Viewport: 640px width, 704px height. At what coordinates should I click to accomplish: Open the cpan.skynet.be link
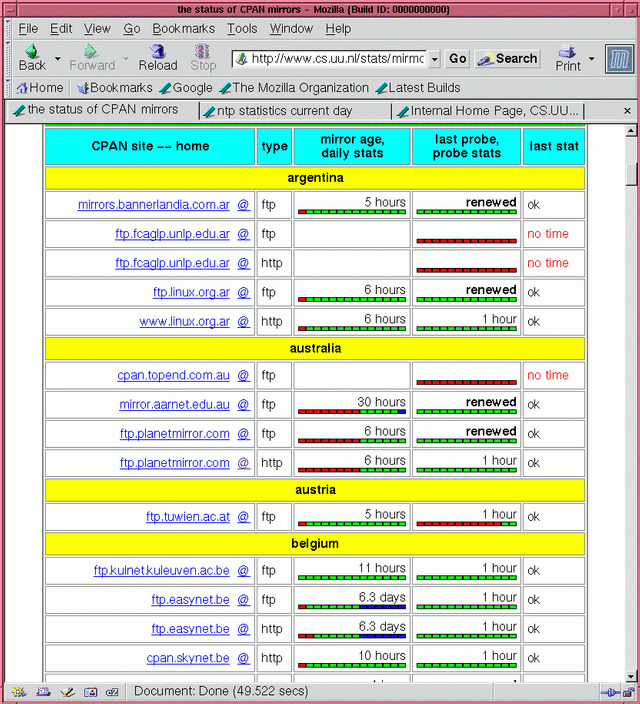(x=188, y=658)
